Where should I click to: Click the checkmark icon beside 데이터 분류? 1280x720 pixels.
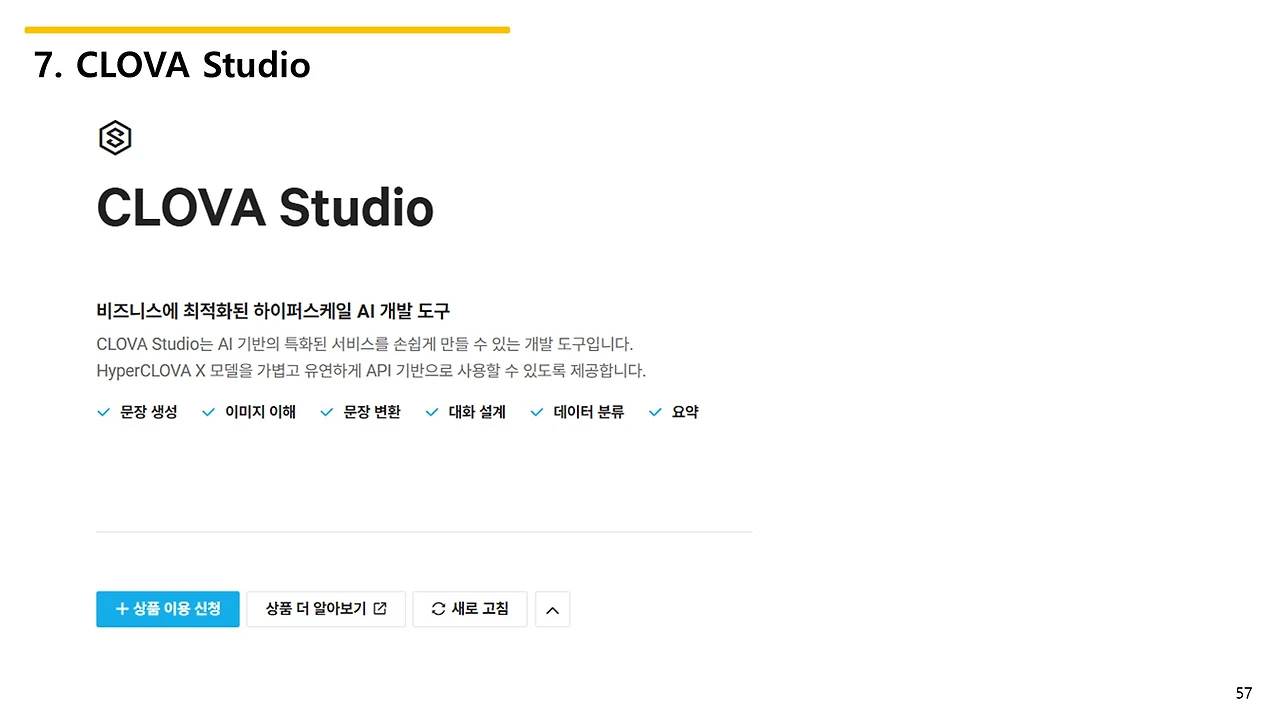point(537,411)
